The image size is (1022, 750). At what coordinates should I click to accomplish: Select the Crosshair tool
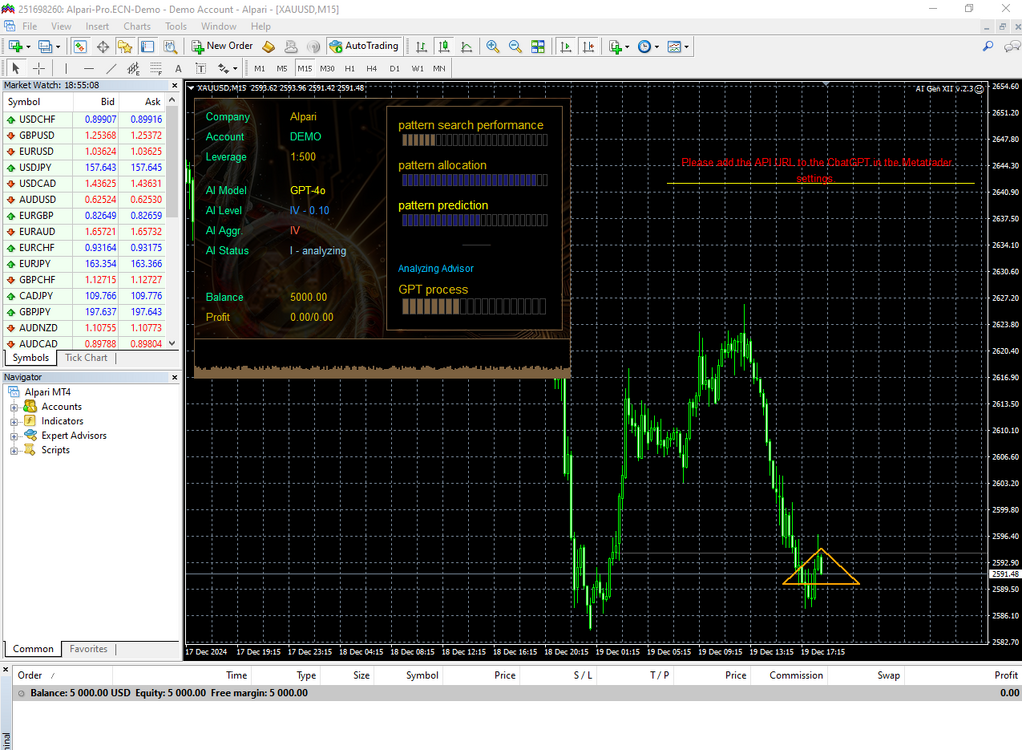[x=39, y=68]
